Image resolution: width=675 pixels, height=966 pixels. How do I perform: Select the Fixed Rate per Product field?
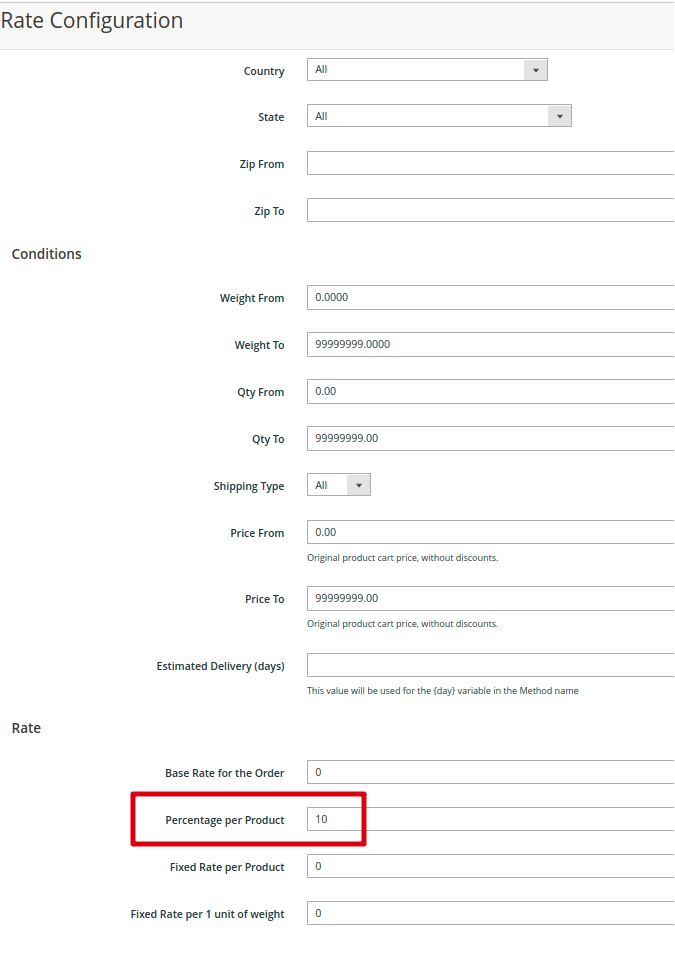point(490,866)
